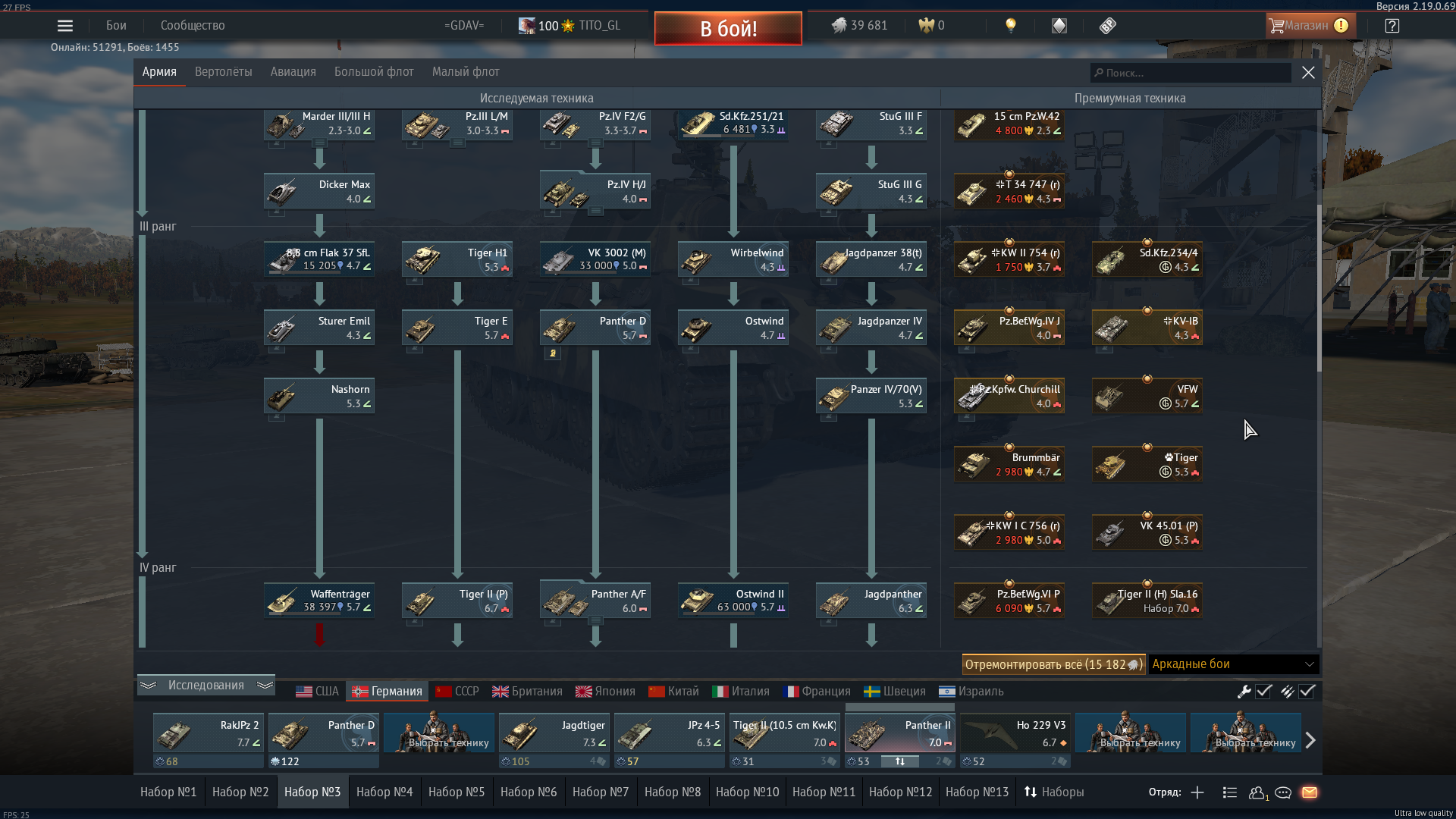This screenshot has width=1456, height=819.
Task: Open the dice icon in top bar
Action: coord(1059,26)
